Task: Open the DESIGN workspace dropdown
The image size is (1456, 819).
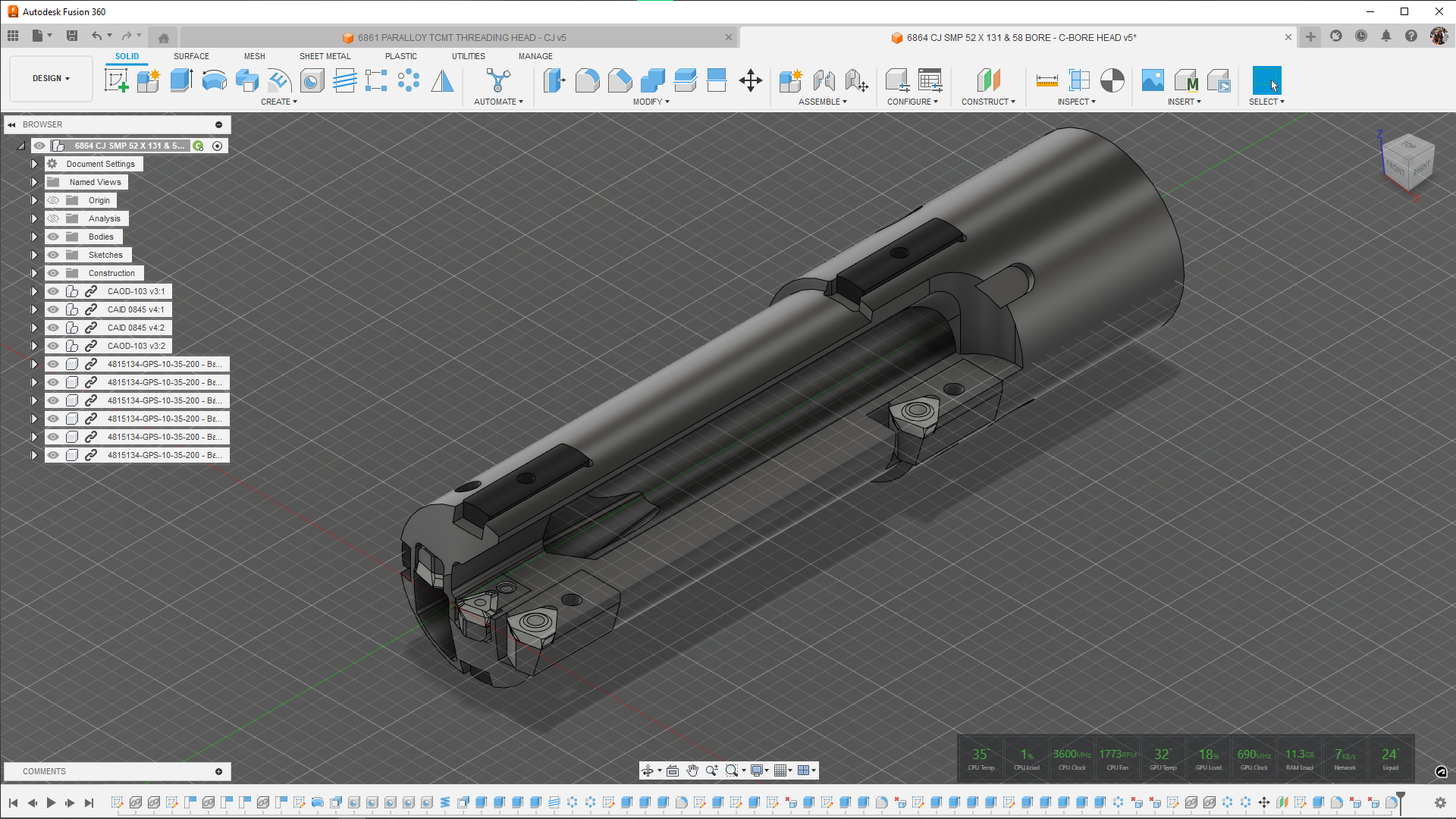Action: (51, 78)
